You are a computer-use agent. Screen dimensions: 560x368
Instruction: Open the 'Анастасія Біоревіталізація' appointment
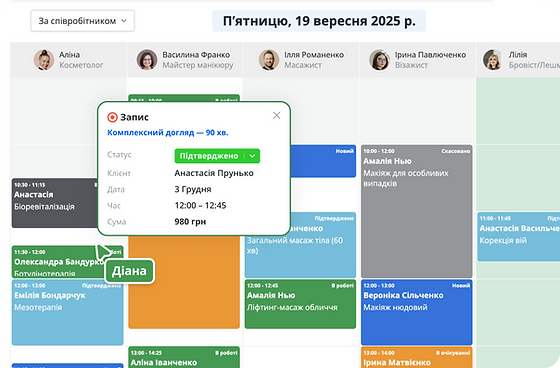click(54, 203)
